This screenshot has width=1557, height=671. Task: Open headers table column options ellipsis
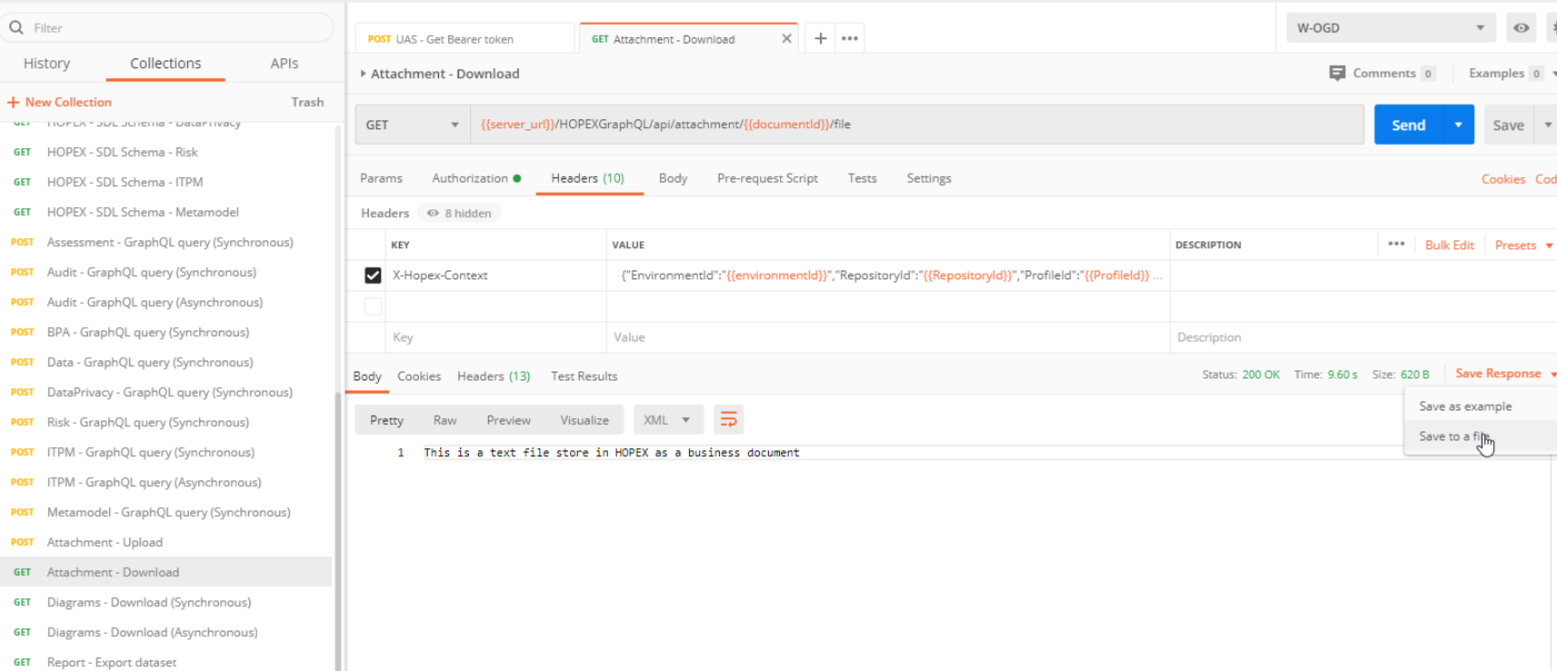click(1396, 245)
